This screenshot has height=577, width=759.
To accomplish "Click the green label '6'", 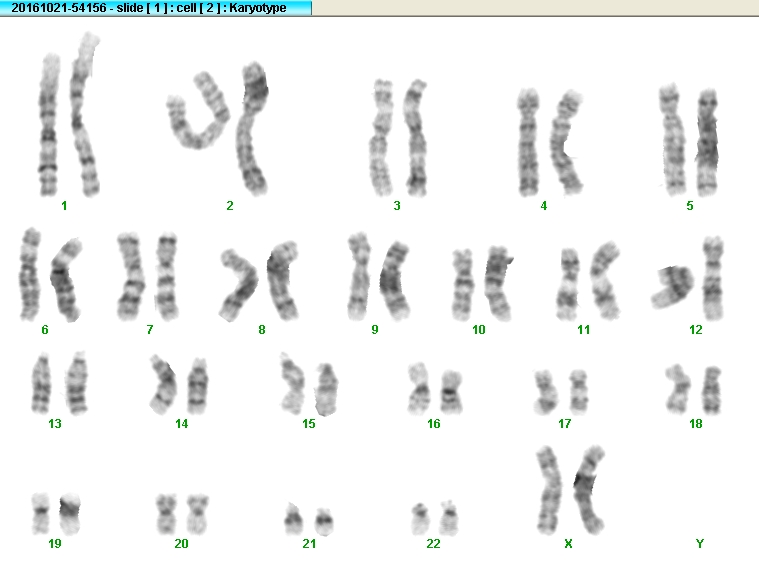I will [45, 330].
